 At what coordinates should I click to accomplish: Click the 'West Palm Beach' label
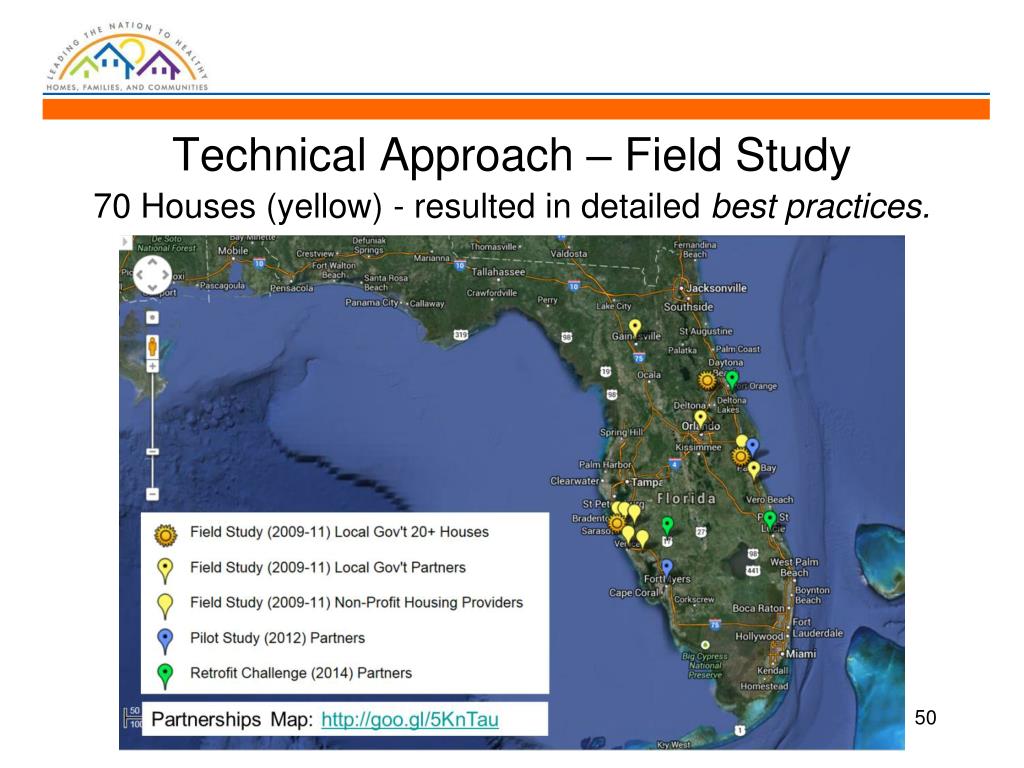coord(794,567)
